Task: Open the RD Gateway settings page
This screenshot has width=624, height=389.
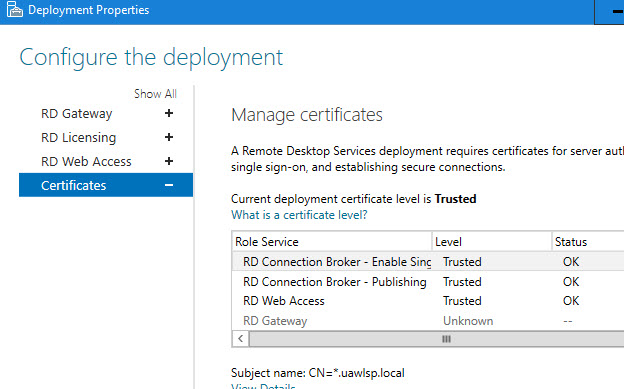Action: (x=76, y=114)
